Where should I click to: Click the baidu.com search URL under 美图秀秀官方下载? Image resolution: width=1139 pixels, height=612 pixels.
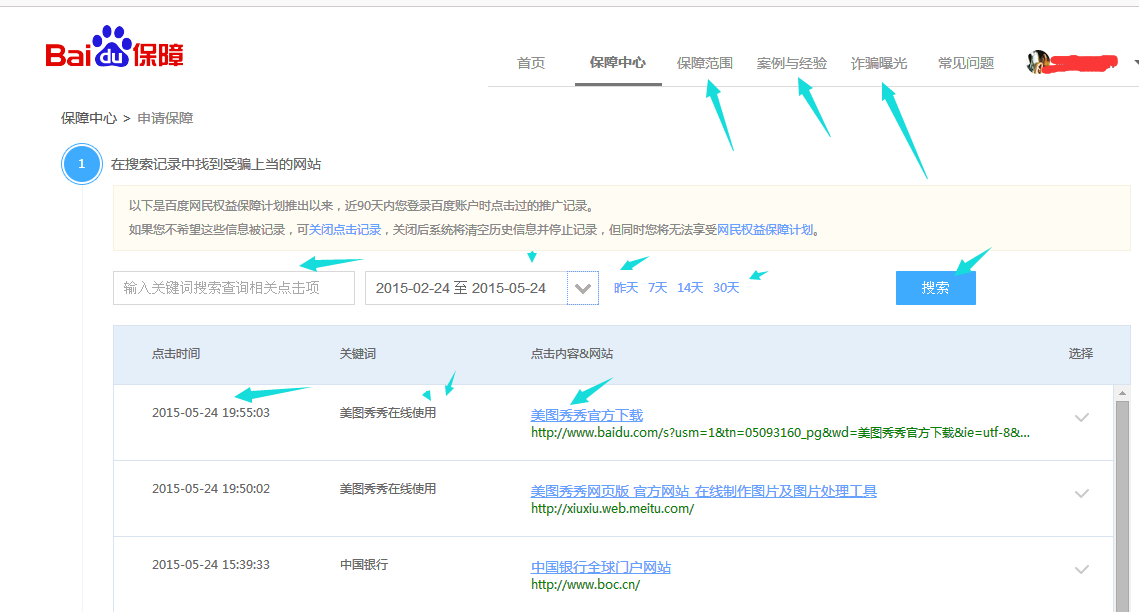click(x=780, y=433)
